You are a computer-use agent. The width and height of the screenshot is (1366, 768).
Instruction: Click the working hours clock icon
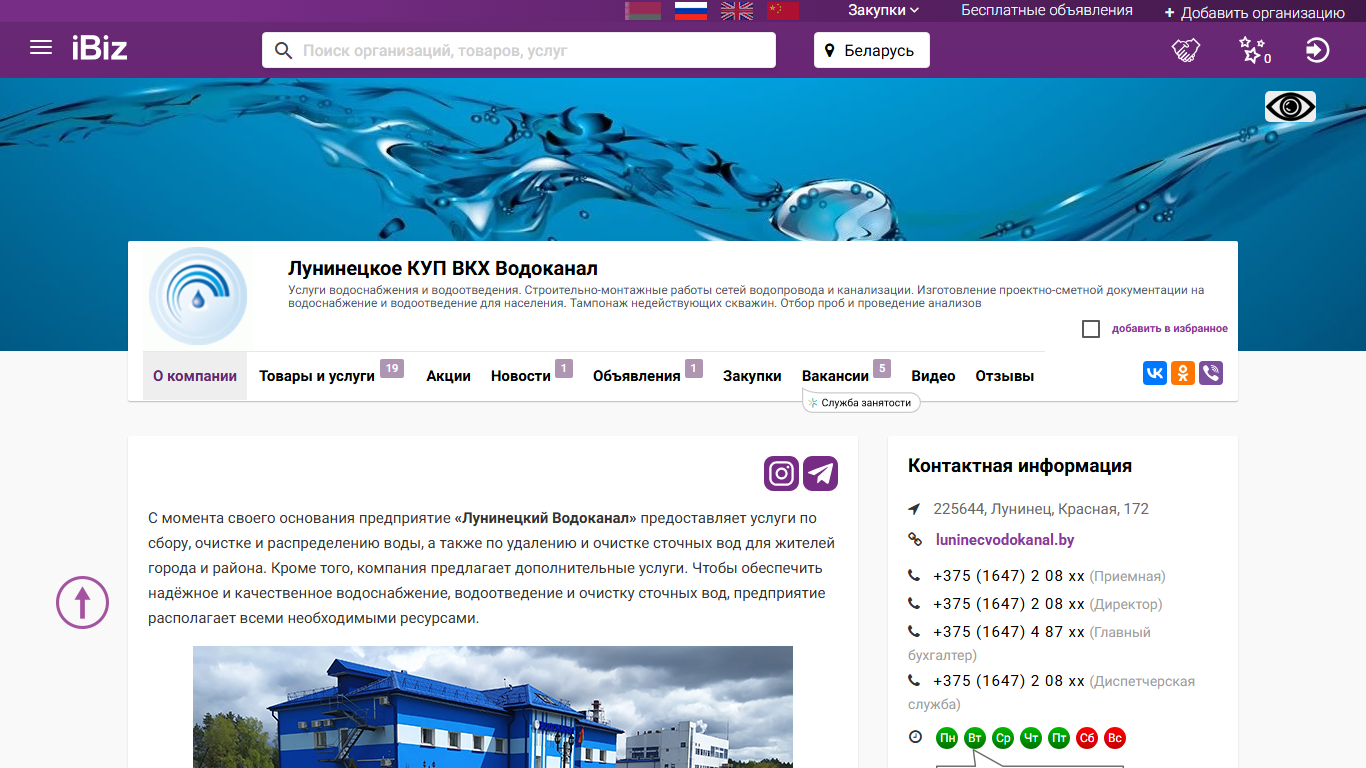915,737
